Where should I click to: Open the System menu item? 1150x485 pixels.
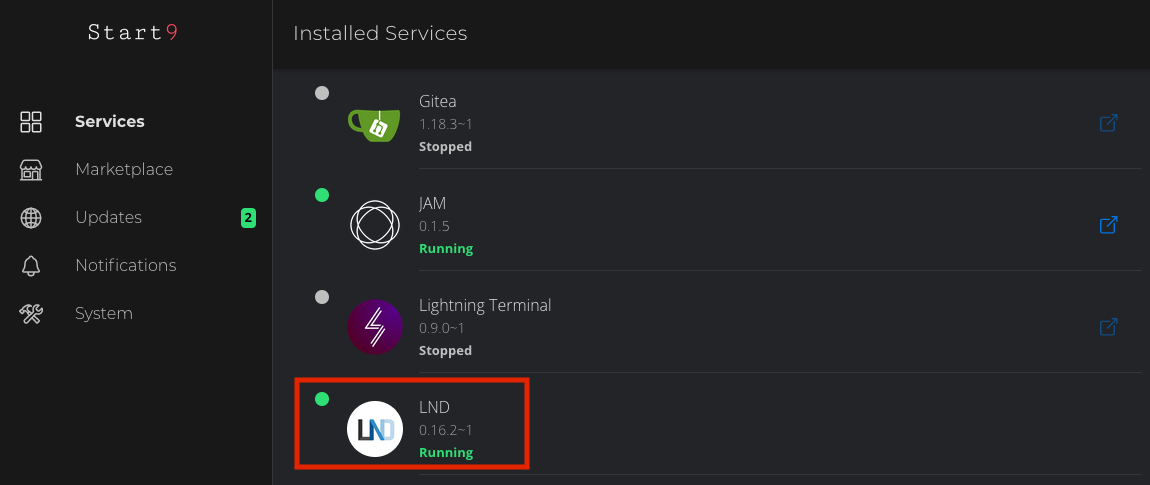click(104, 314)
